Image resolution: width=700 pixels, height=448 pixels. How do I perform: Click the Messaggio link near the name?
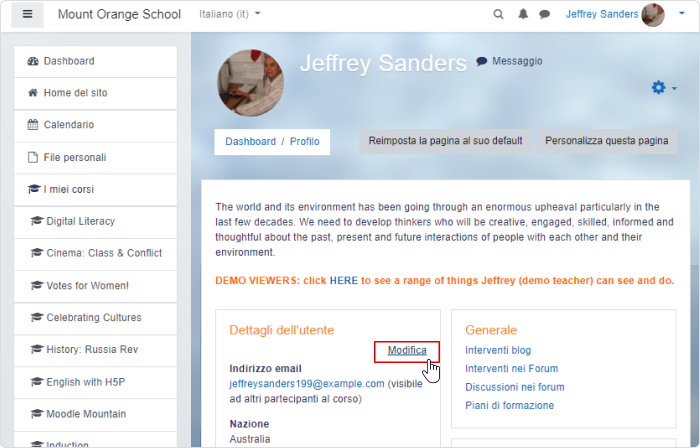tap(509, 61)
